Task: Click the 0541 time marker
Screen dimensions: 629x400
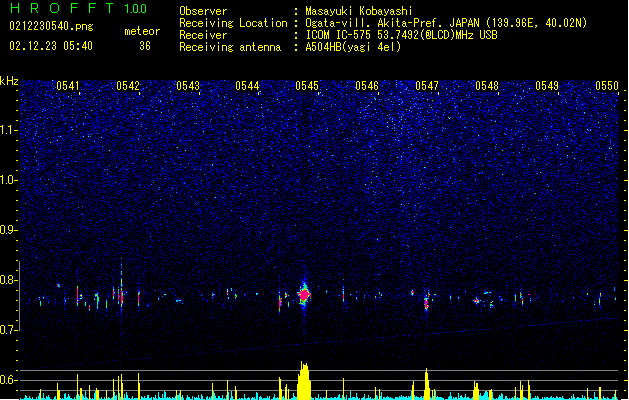Action: point(68,86)
